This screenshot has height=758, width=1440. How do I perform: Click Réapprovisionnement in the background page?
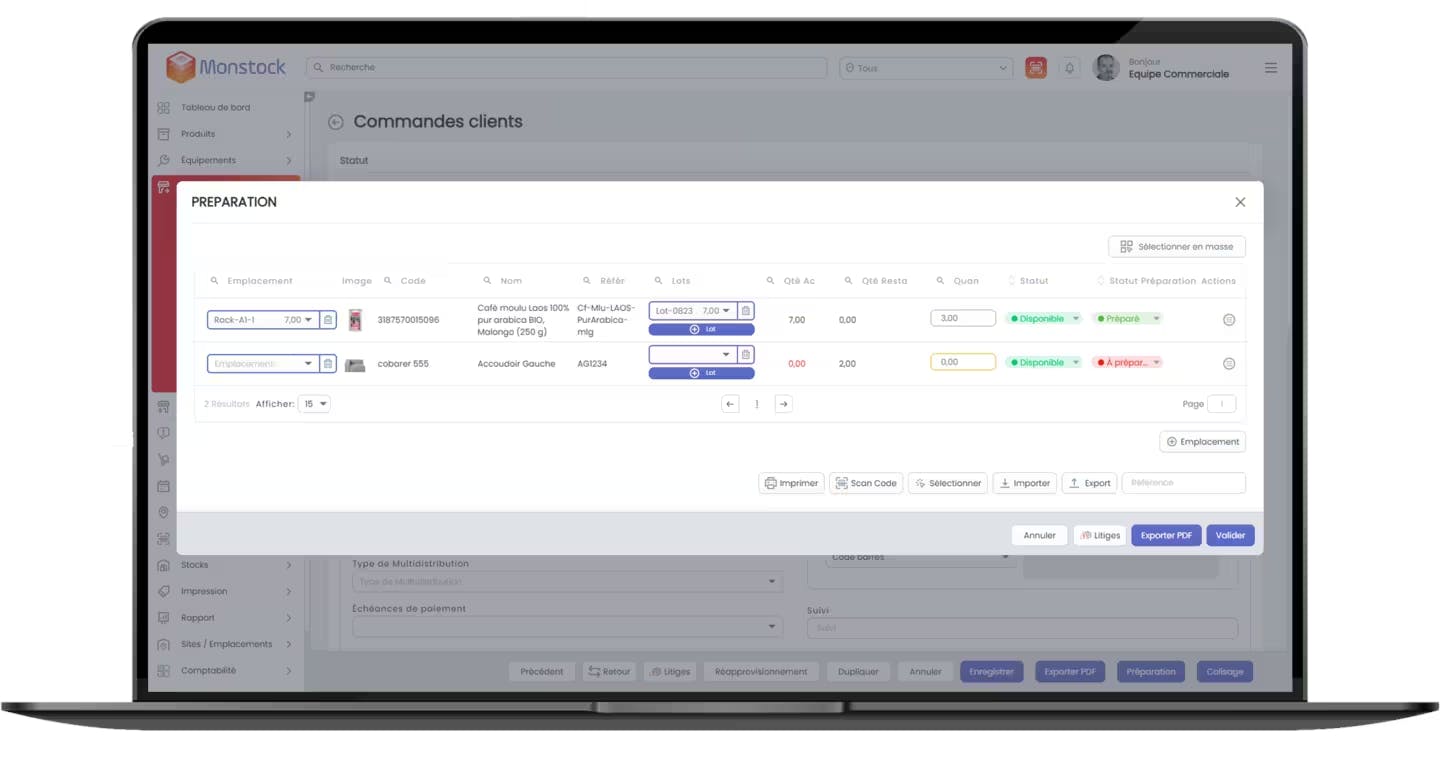click(x=761, y=672)
